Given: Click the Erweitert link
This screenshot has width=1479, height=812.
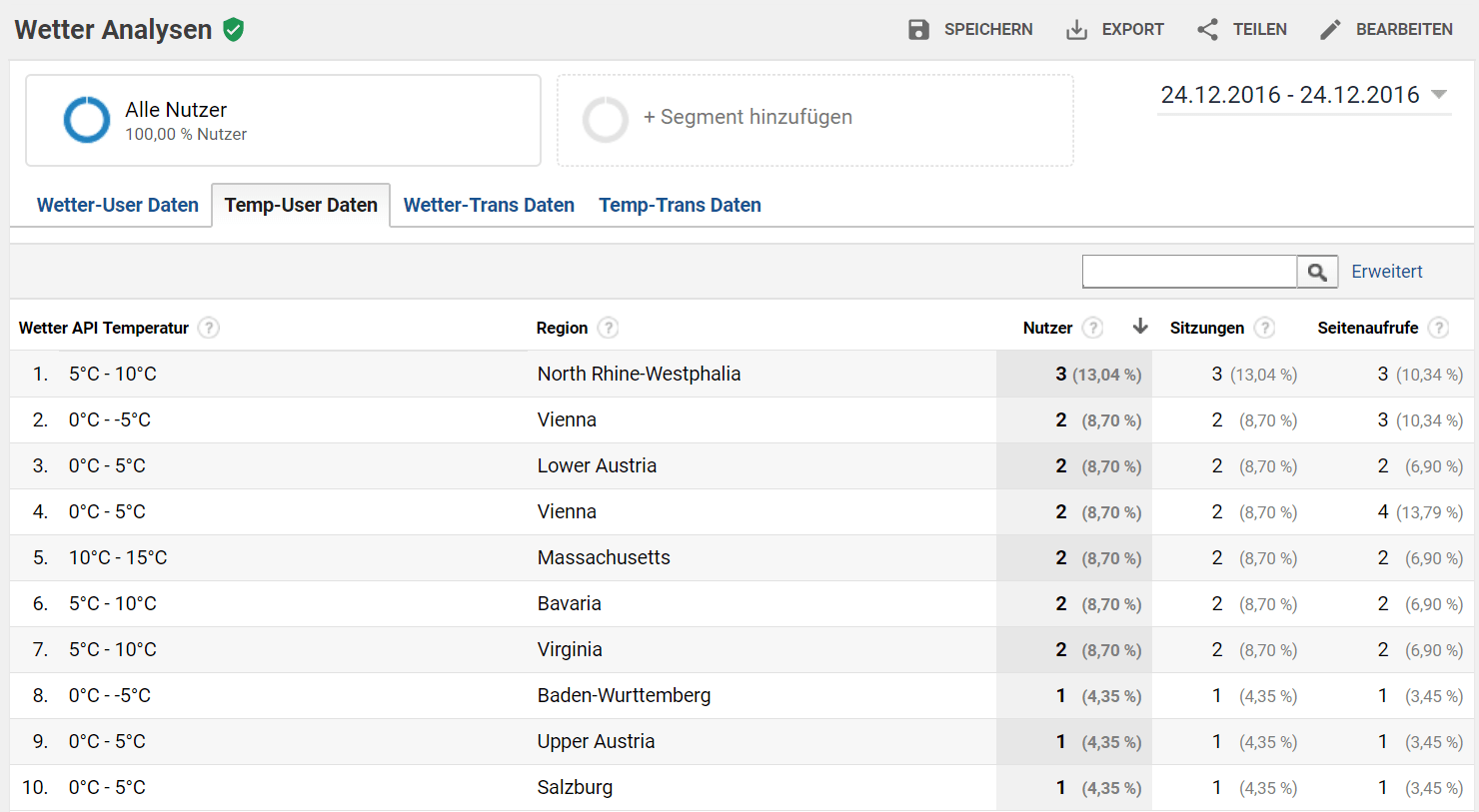Looking at the screenshot, I should coord(1386,272).
